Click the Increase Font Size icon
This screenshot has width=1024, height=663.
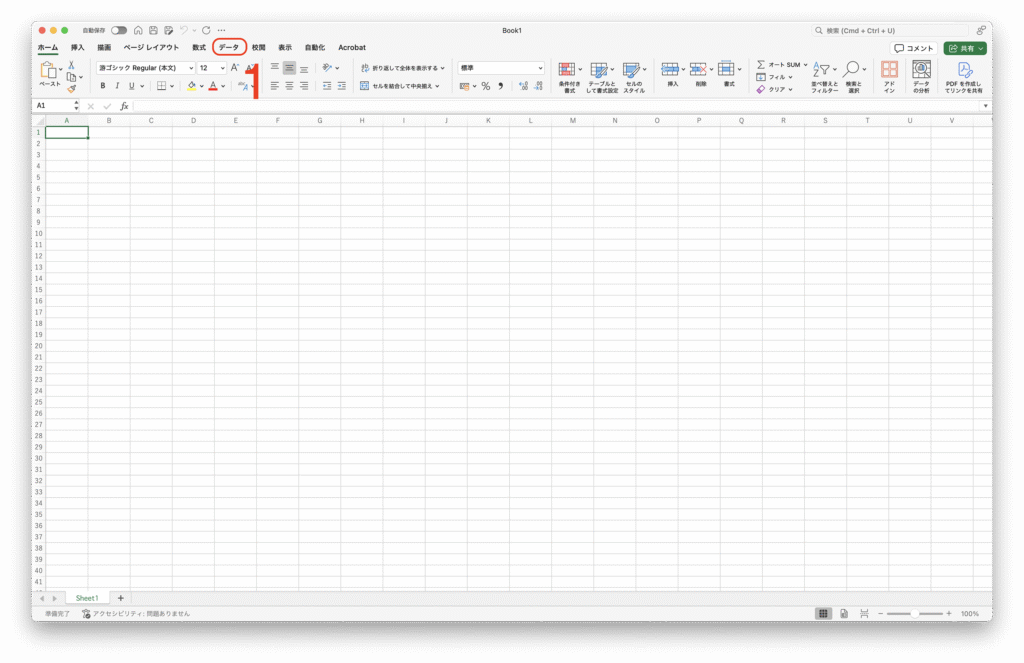pyautogui.click(x=234, y=68)
